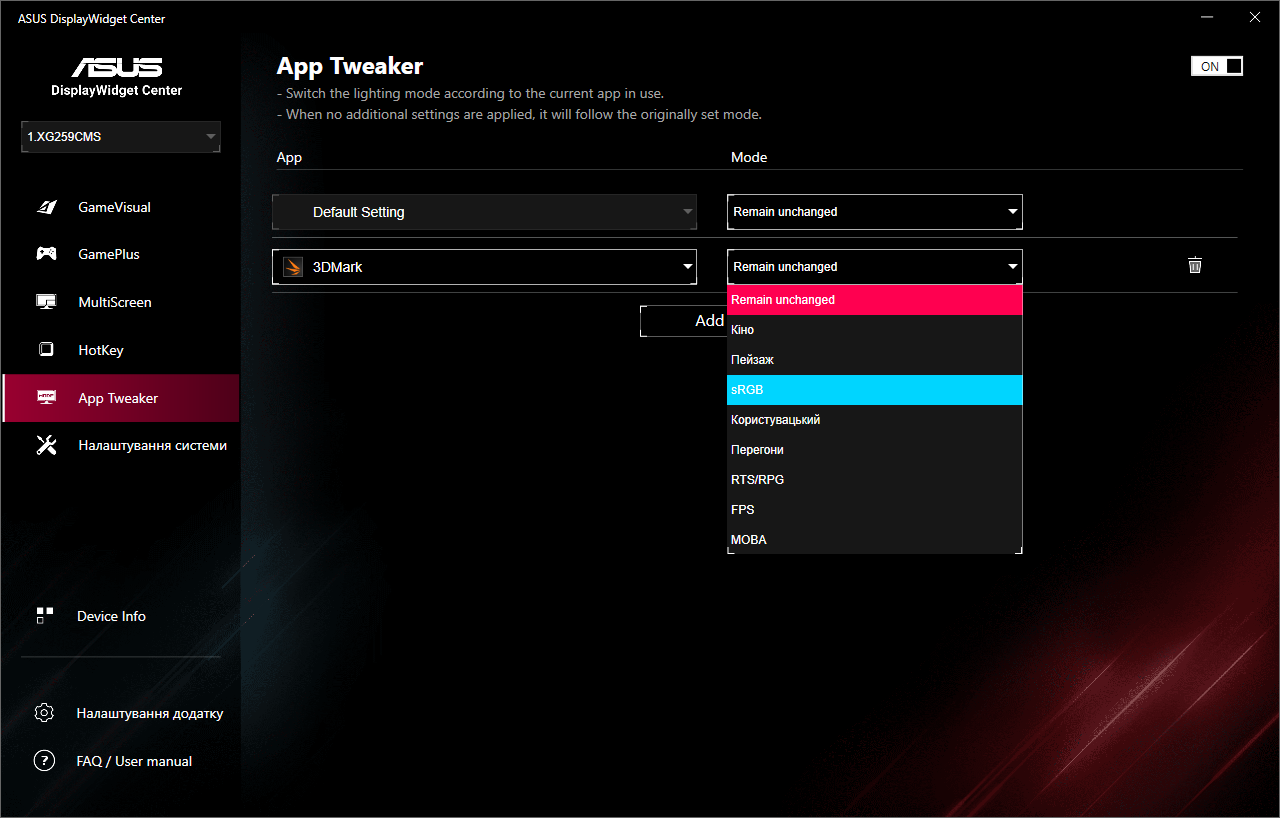
Task: Open the Default Setting mode dropdown
Action: [x=875, y=212]
